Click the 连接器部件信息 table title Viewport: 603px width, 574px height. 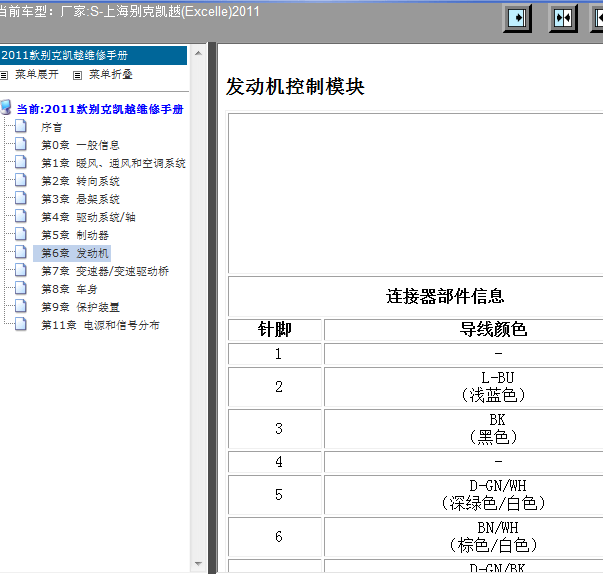click(x=445, y=296)
